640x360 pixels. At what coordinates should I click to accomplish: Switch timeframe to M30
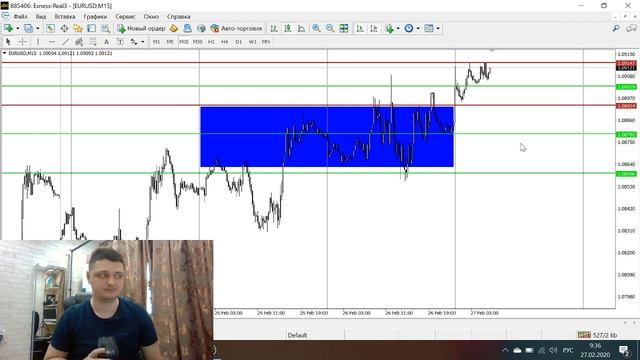[x=198, y=42]
